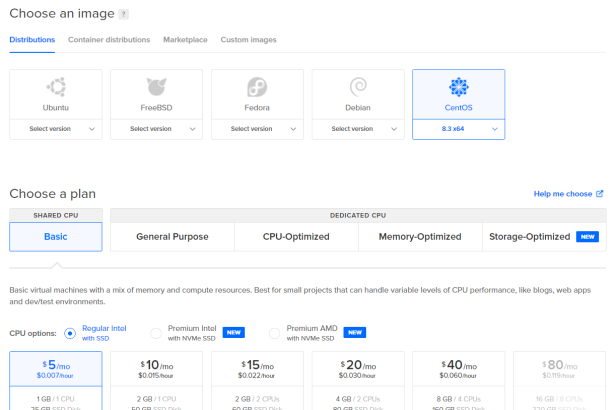Image resolution: width=615 pixels, height=410 pixels.
Task: Click the CPU options label
Action: pyautogui.click(x=33, y=333)
